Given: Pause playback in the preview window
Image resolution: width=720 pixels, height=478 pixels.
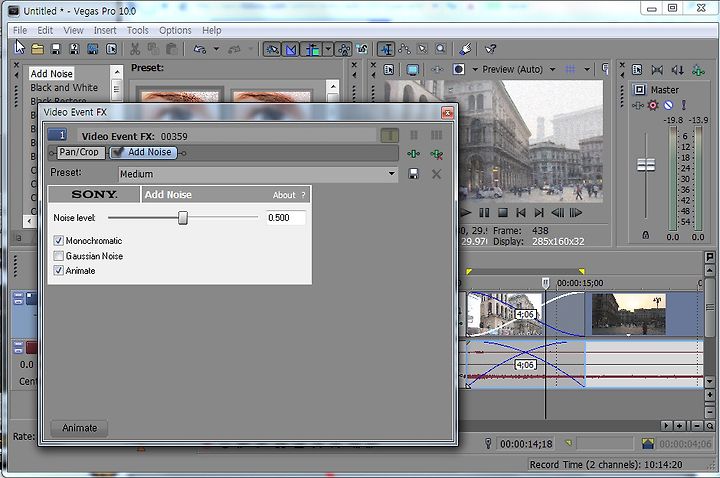Looking at the screenshot, I should tap(484, 213).
